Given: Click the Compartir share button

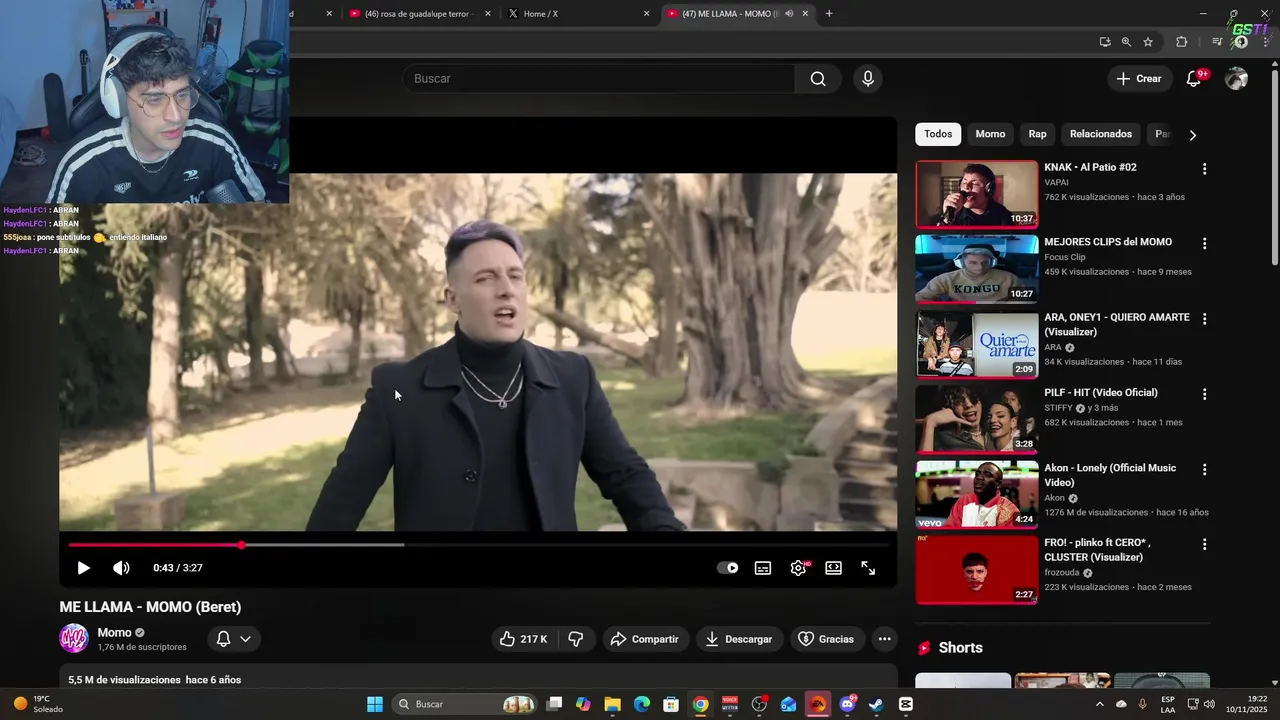Looking at the screenshot, I should point(645,639).
